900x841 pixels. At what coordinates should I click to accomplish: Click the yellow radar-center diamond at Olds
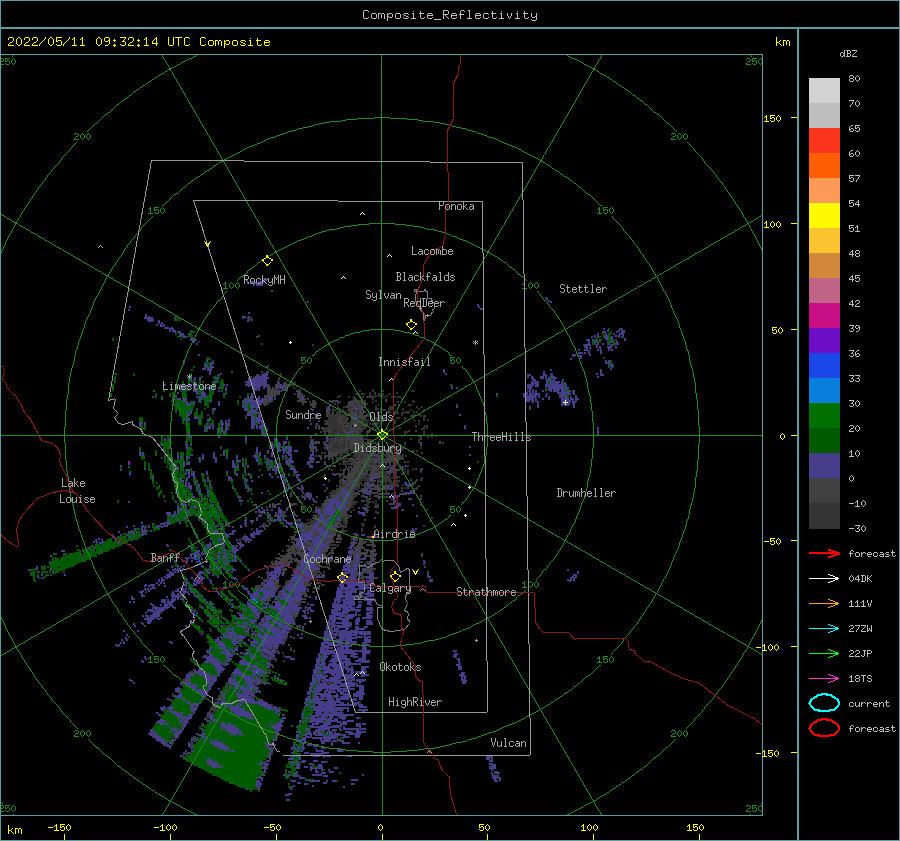coord(382,435)
